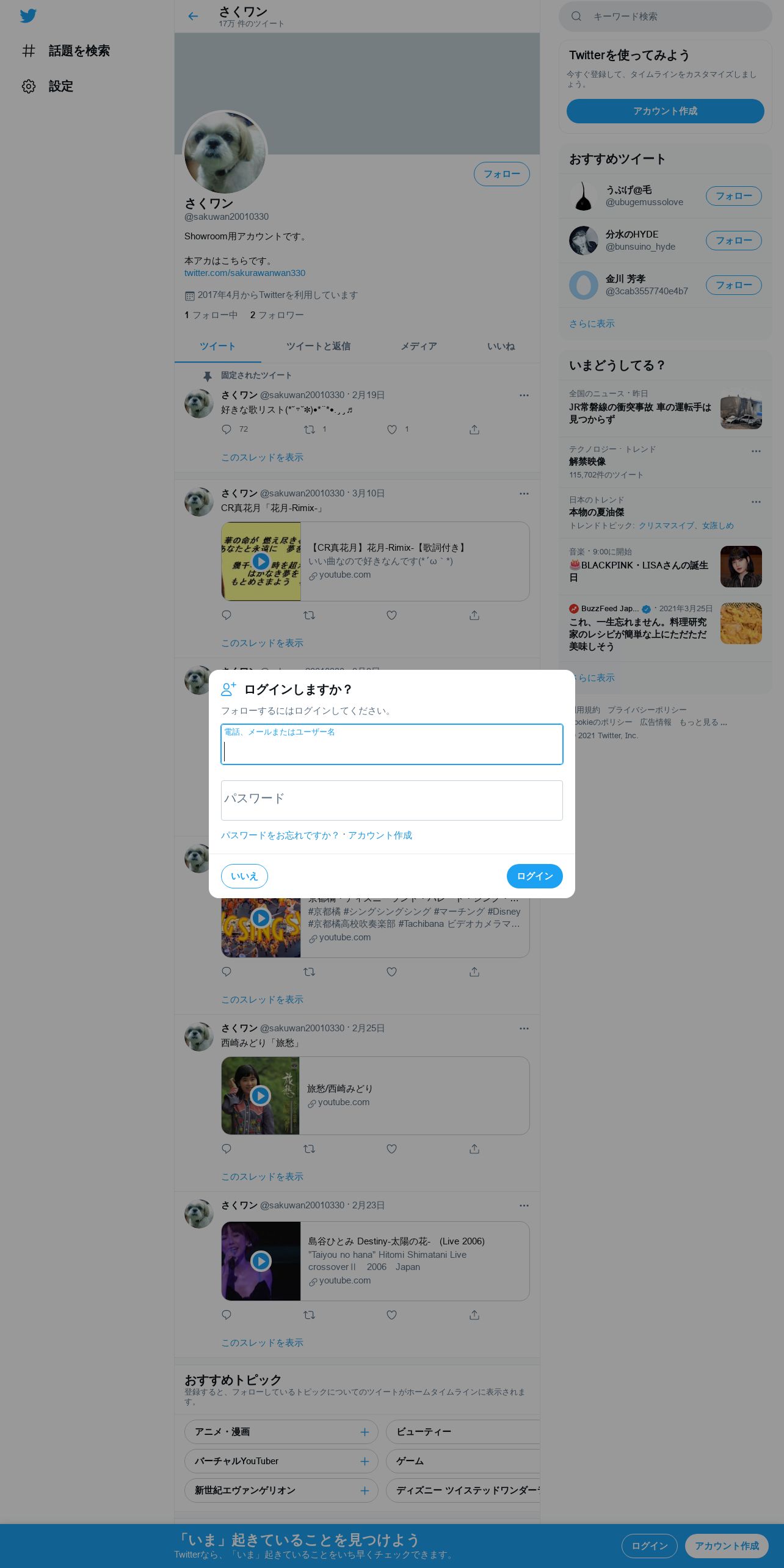The width and height of the screenshot is (784, 1568).
Task: Play the 旅愁/西崎みどり video thumbnail
Action: pyautogui.click(x=261, y=1096)
